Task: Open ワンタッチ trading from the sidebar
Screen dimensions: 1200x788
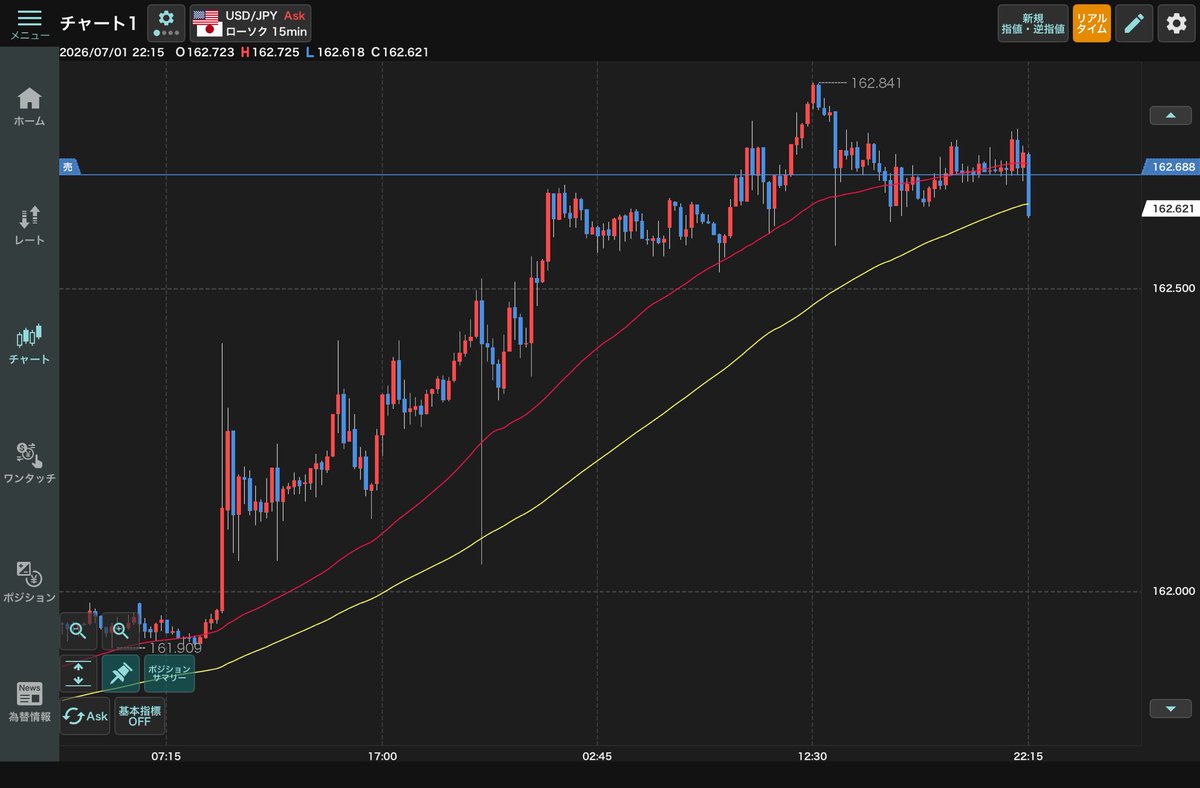Action: (29, 463)
